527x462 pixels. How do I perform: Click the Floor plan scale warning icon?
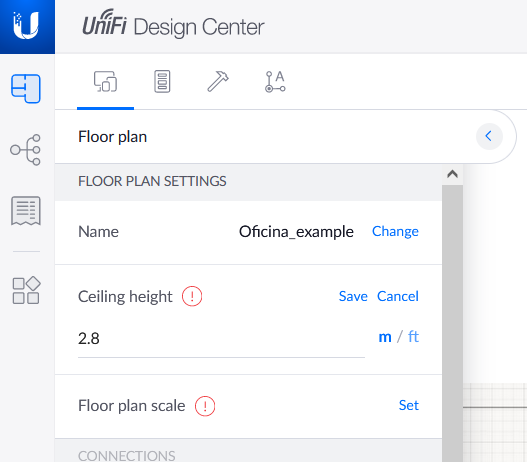[x=205, y=406]
